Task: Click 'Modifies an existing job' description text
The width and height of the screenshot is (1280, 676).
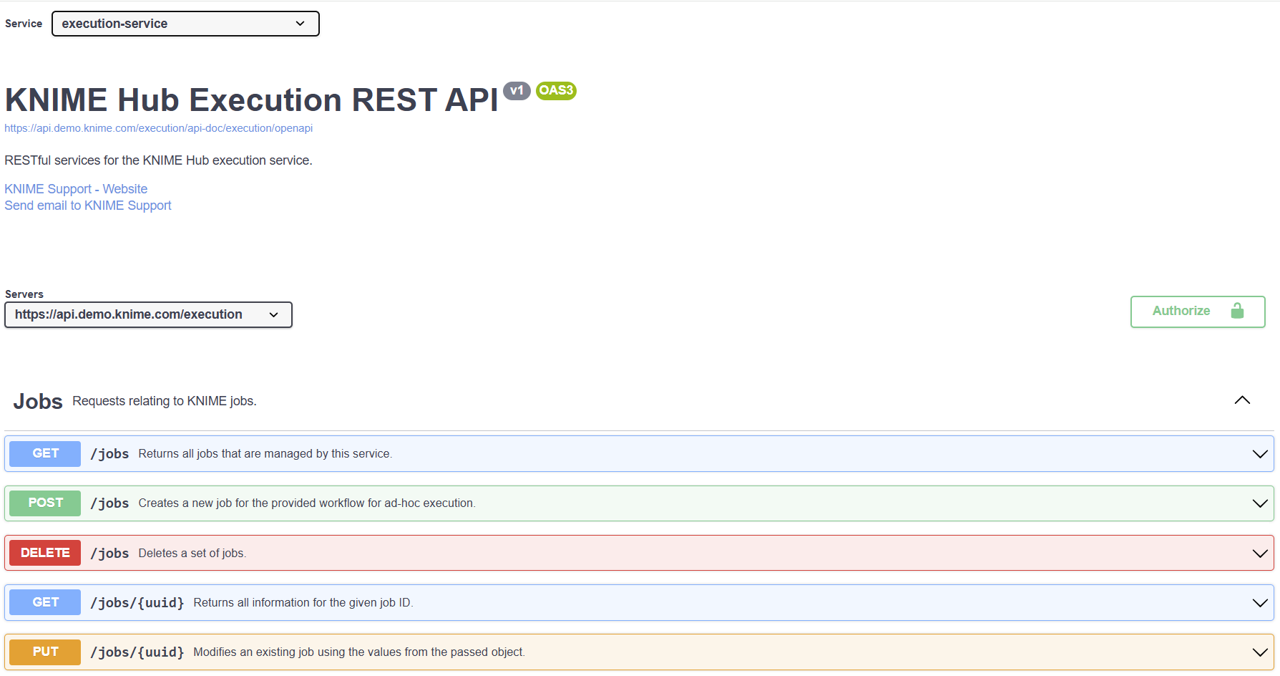Action: [x=359, y=652]
